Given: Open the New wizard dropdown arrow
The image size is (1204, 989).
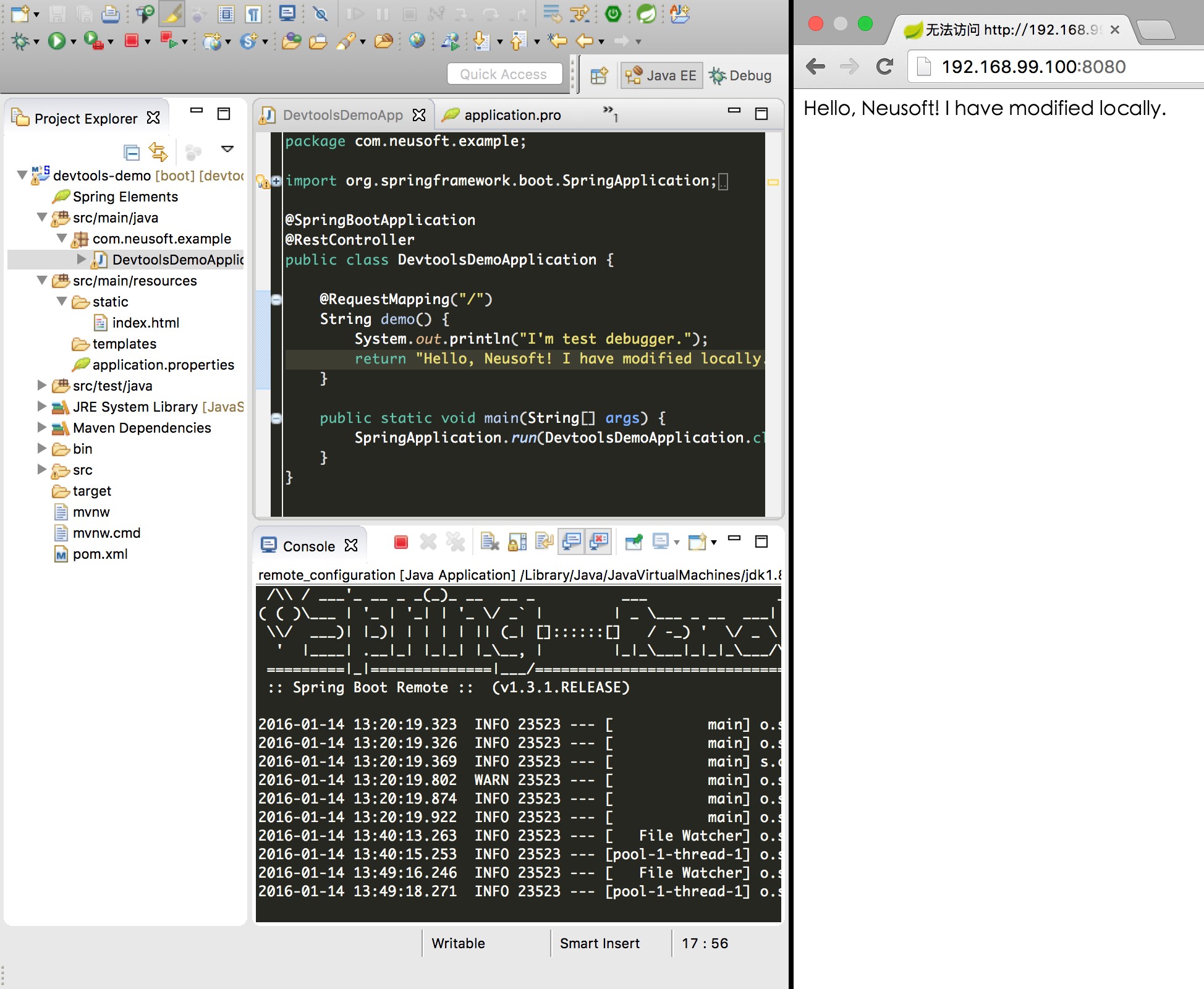Looking at the screenshot, I should tap(36, 14).
